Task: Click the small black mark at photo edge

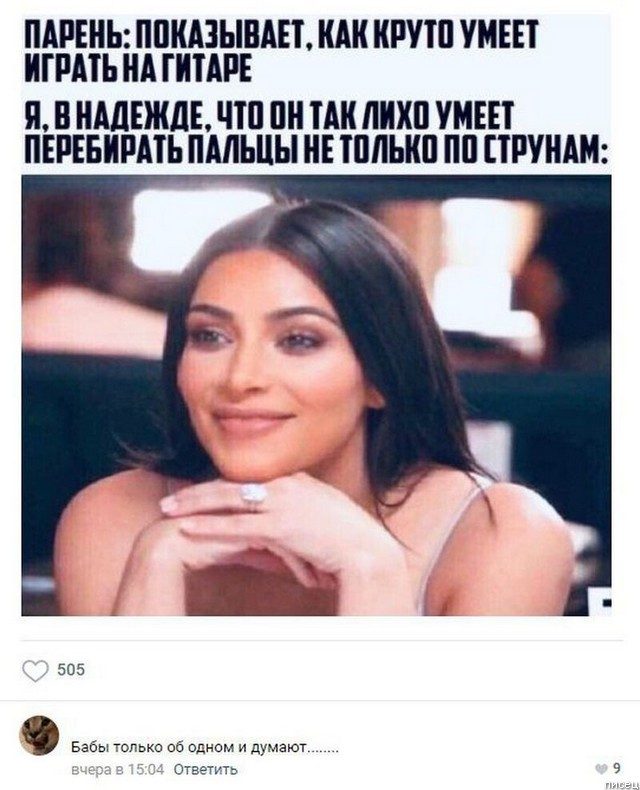Action: point(607,602)
